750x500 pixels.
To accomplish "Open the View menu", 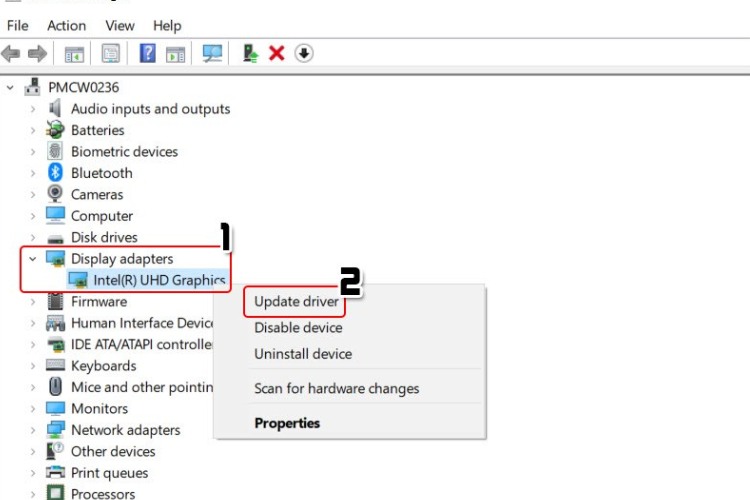I will pos(120,25).
